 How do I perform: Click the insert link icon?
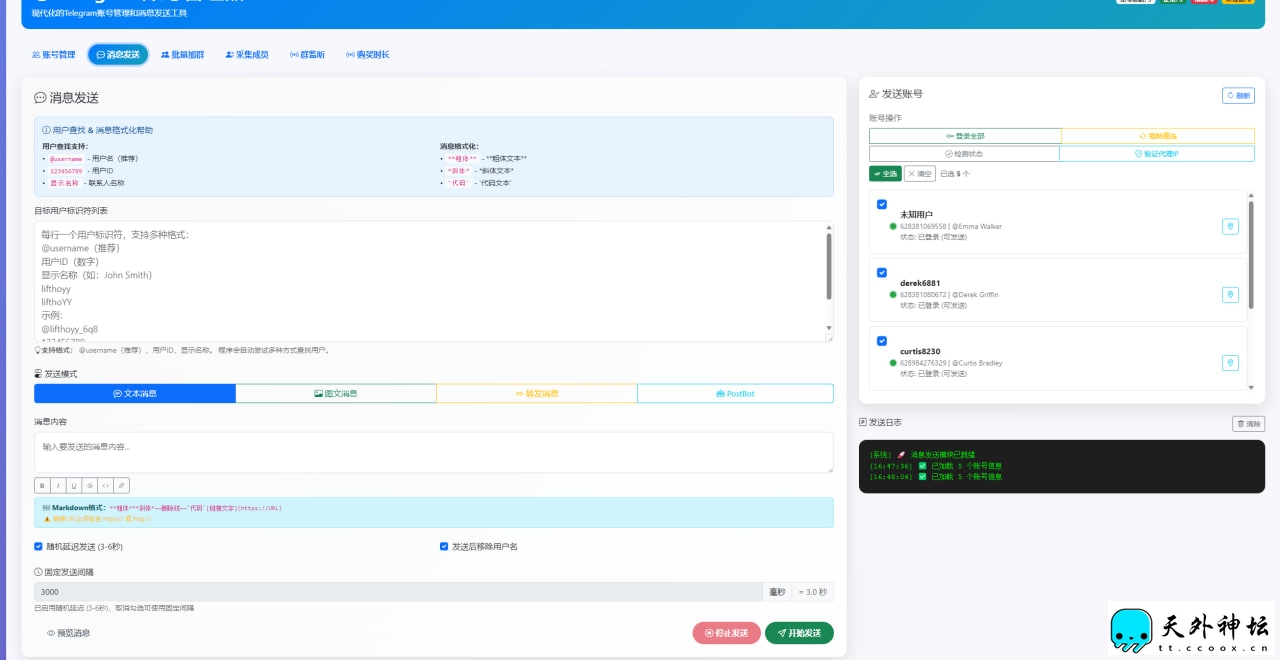coord(122,486)
